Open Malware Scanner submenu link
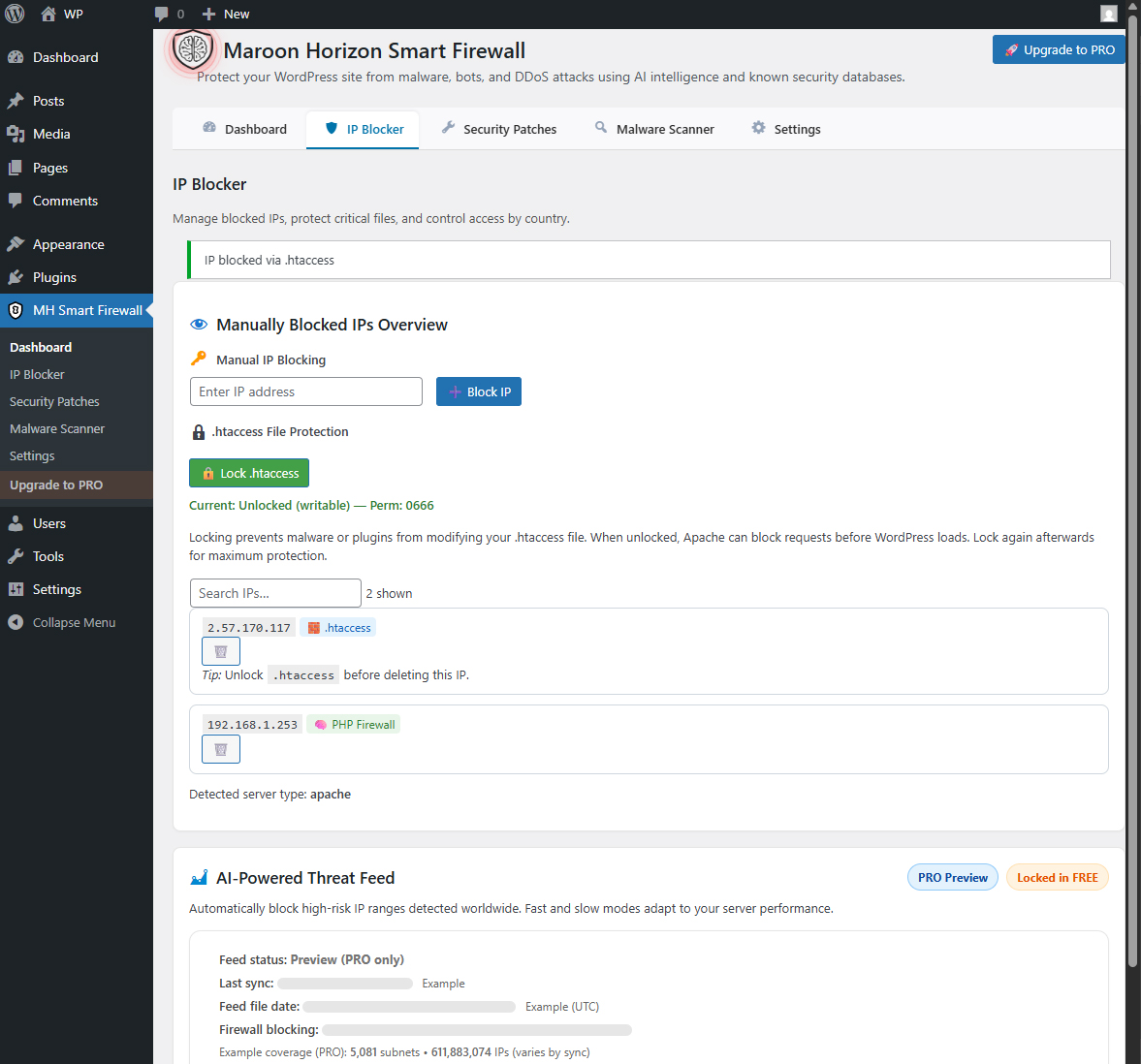 pos(57,429)
